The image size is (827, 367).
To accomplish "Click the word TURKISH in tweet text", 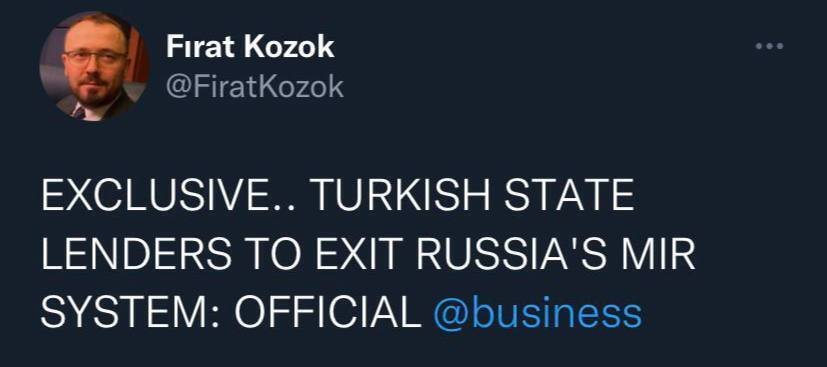I will coord(403,197).
